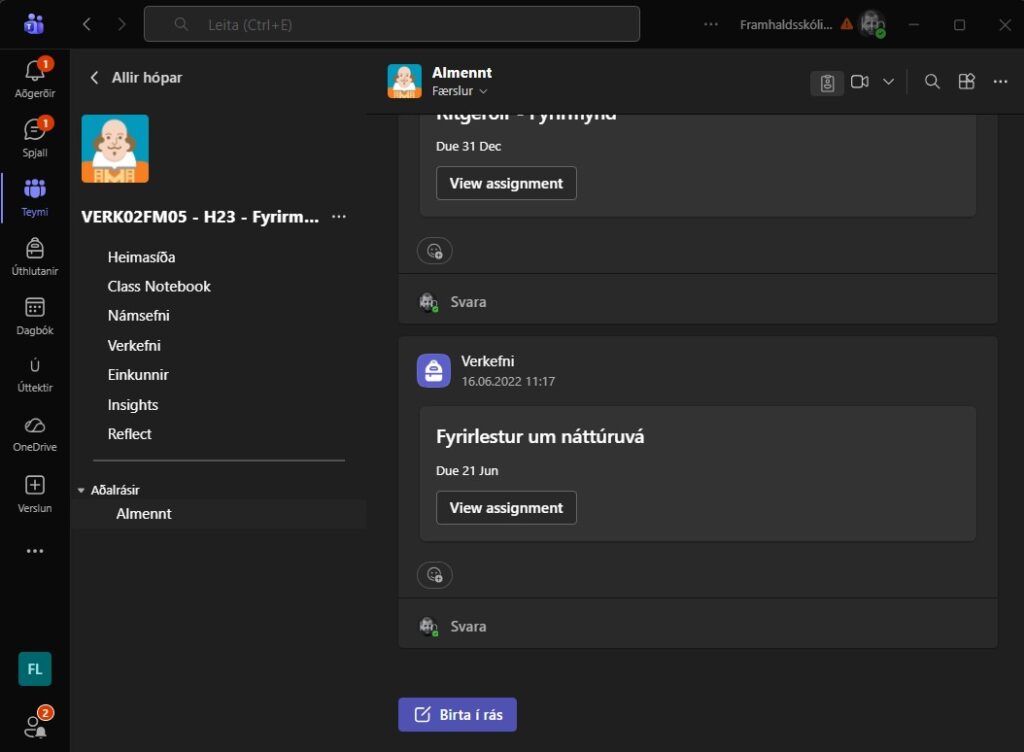Open more options for the VERK02FM05 team
This screenshot has width=1024, height=752.
pyautogui.click(x=339, y=217)
